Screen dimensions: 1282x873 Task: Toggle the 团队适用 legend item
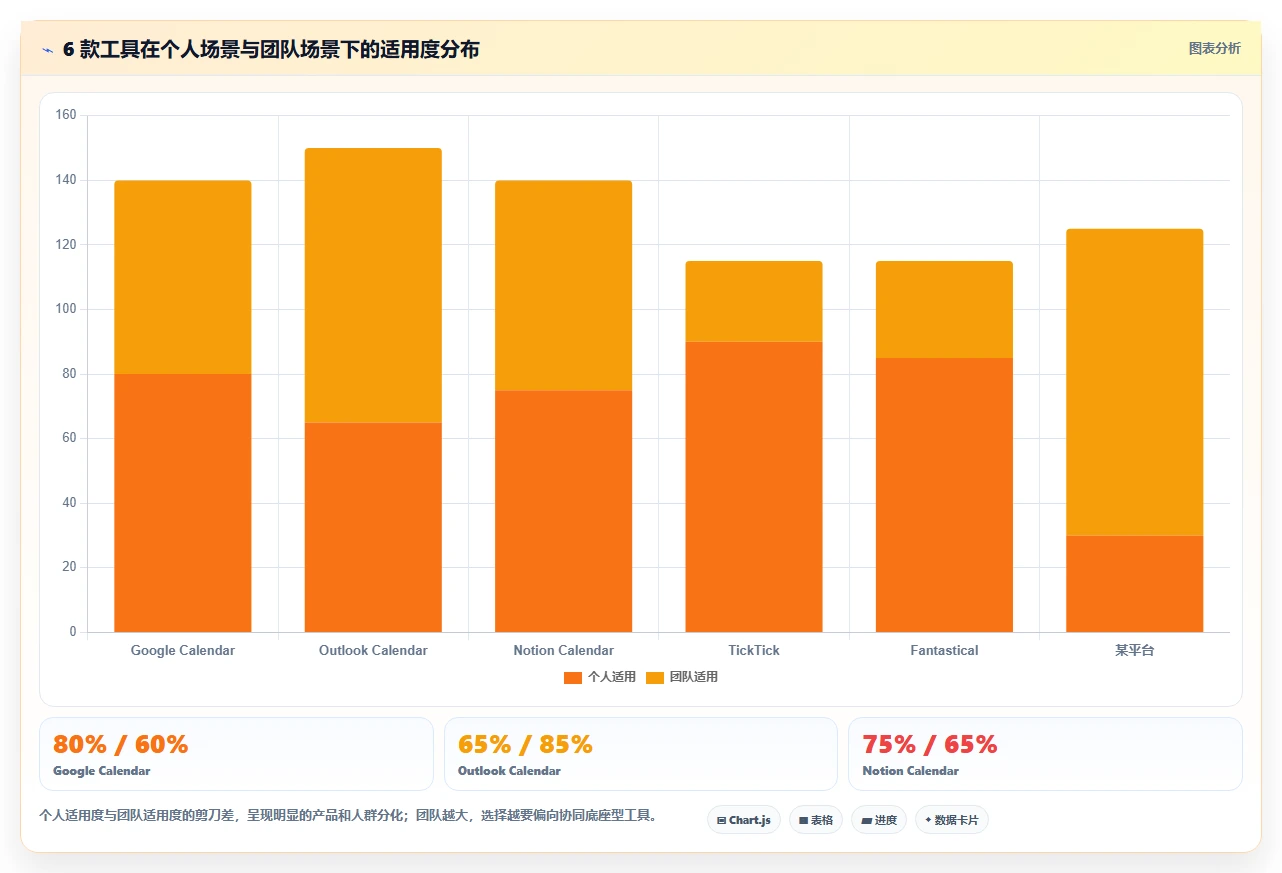tap(682, 677)
